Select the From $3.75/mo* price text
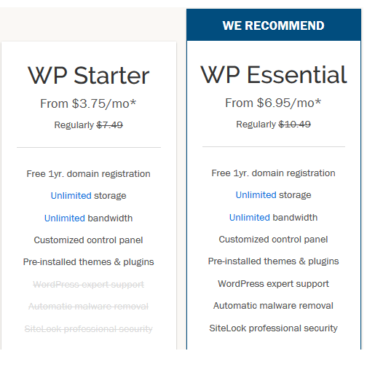This screenshot has width=367, height=367. click(x=88, y=103)
